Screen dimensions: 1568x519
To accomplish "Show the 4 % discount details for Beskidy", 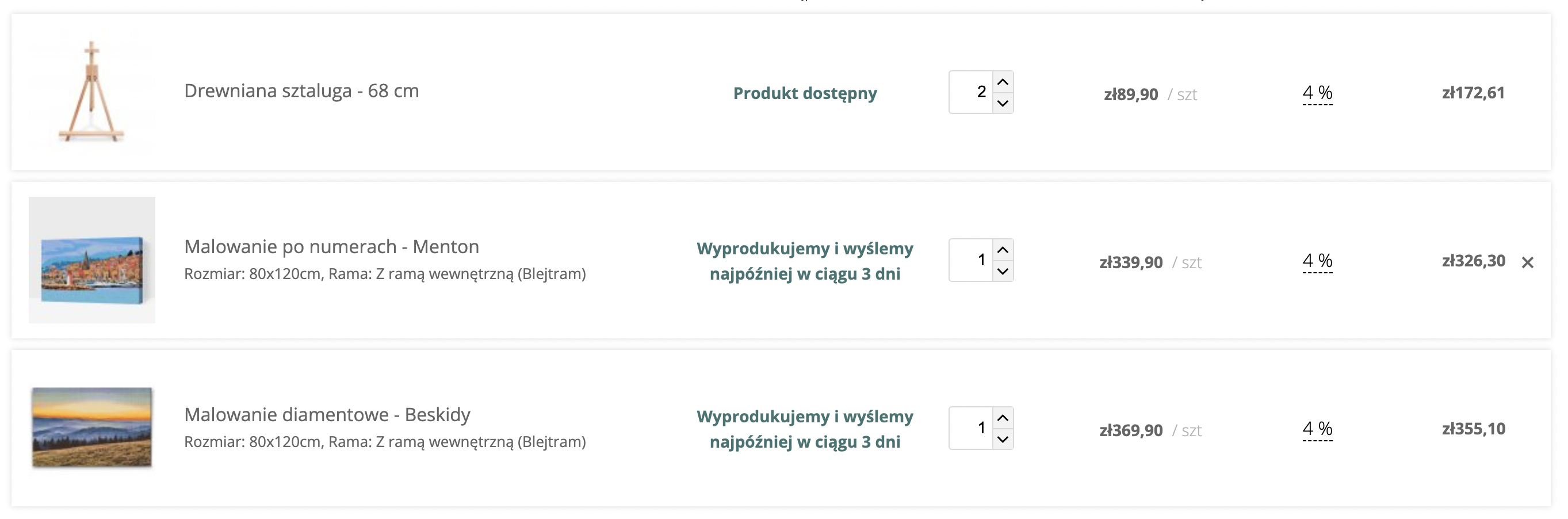I will click(1317, 429).
